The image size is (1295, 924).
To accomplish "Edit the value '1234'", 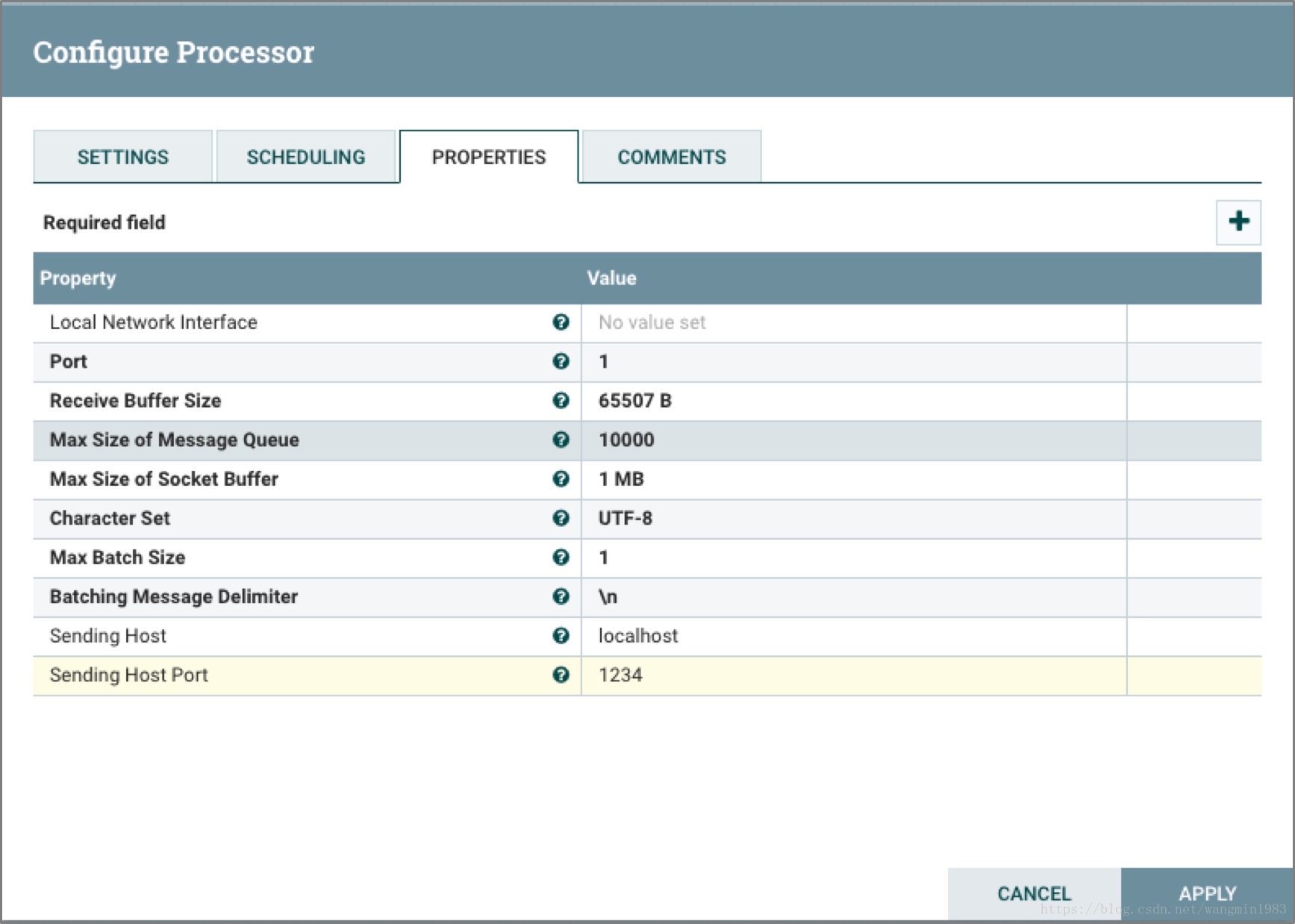I will 854,675.
